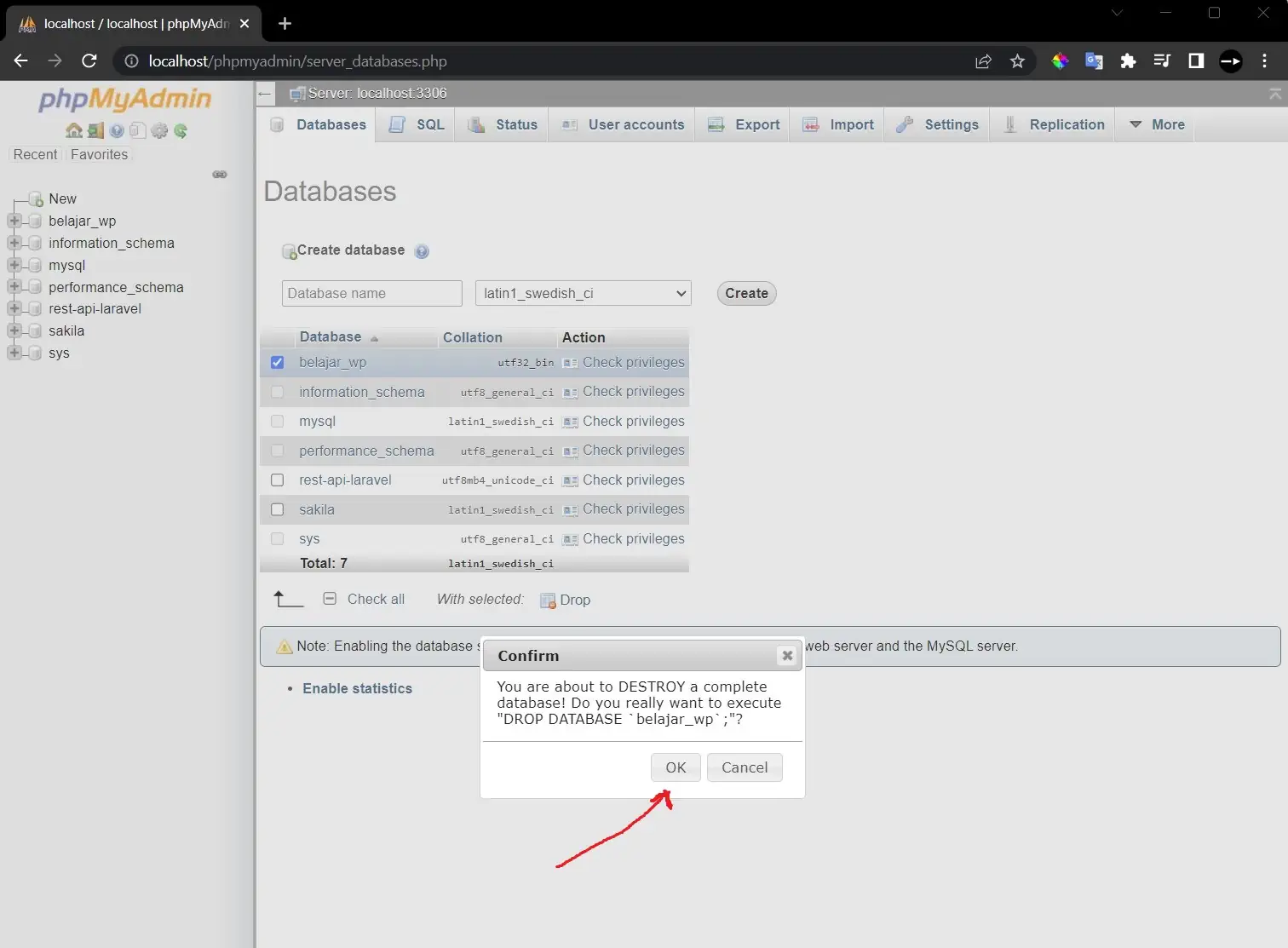The width and height of the screenshot is (1288, 948).
Task: Open the Replication tab
Action: pyautogui.click(x=1053, y=124)
